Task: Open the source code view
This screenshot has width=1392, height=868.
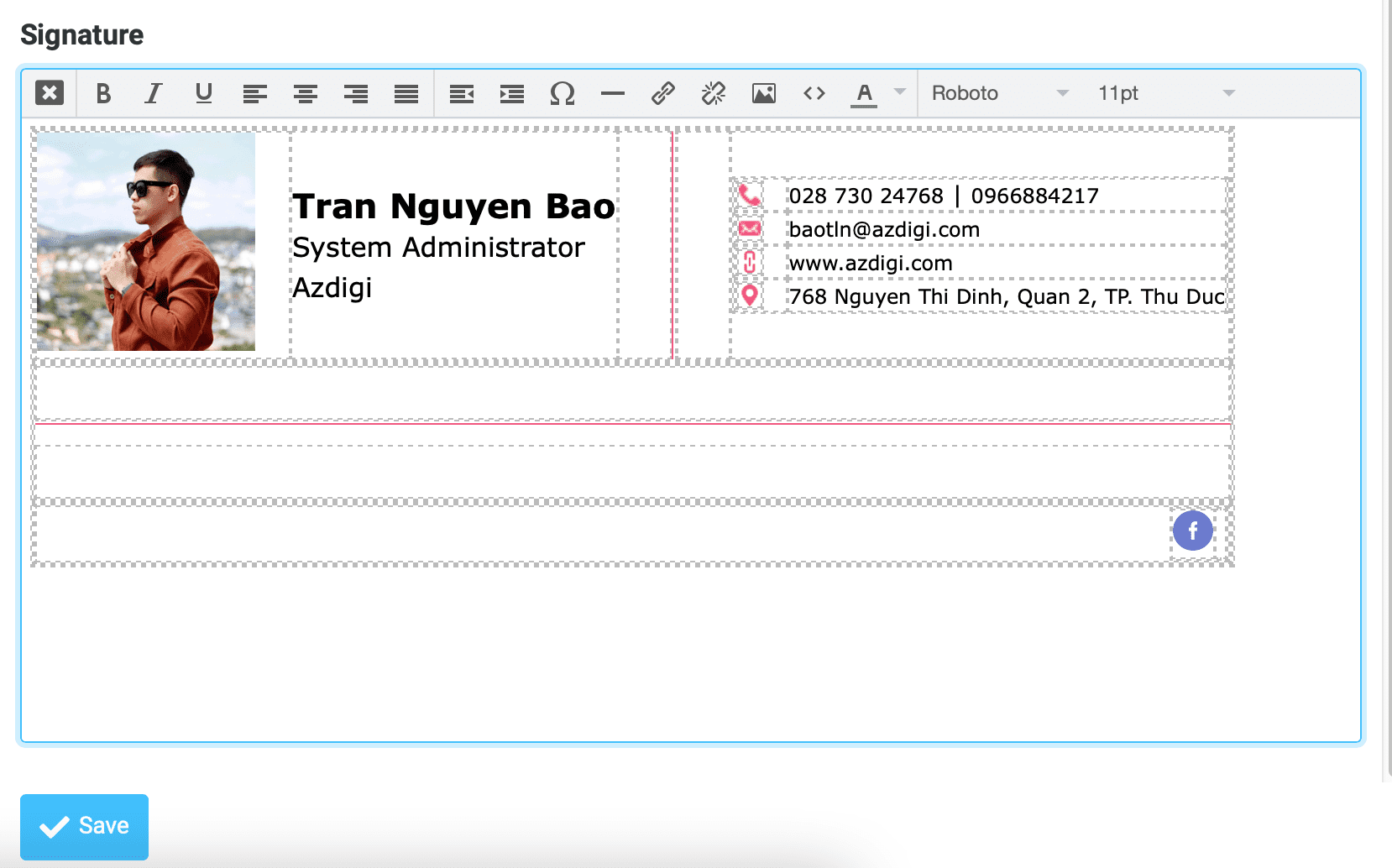Action: click(x=814, y=93)
